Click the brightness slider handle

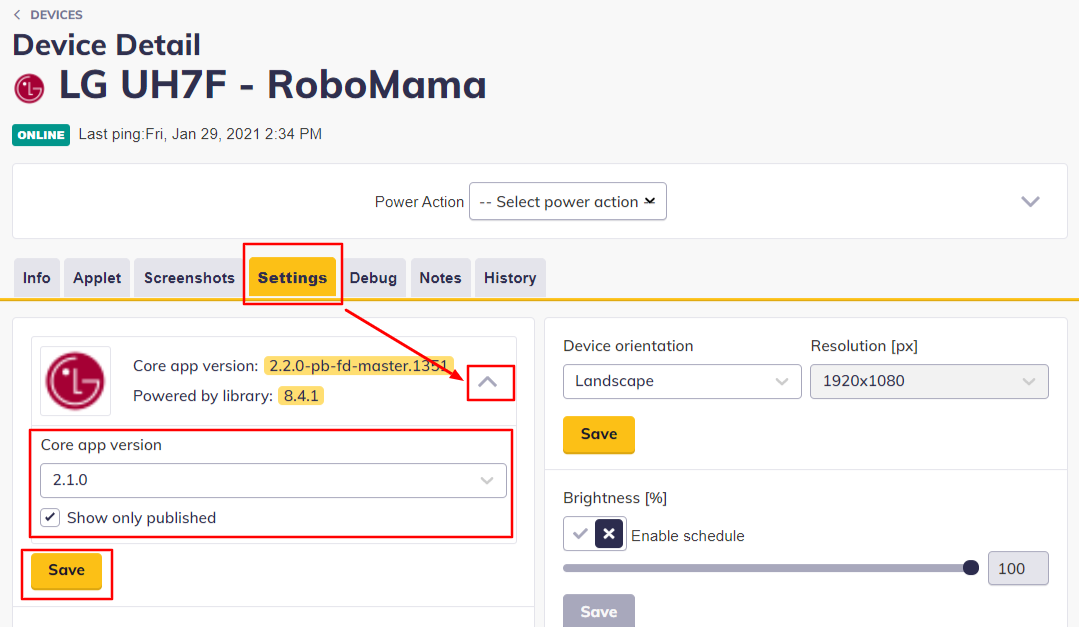970,568
